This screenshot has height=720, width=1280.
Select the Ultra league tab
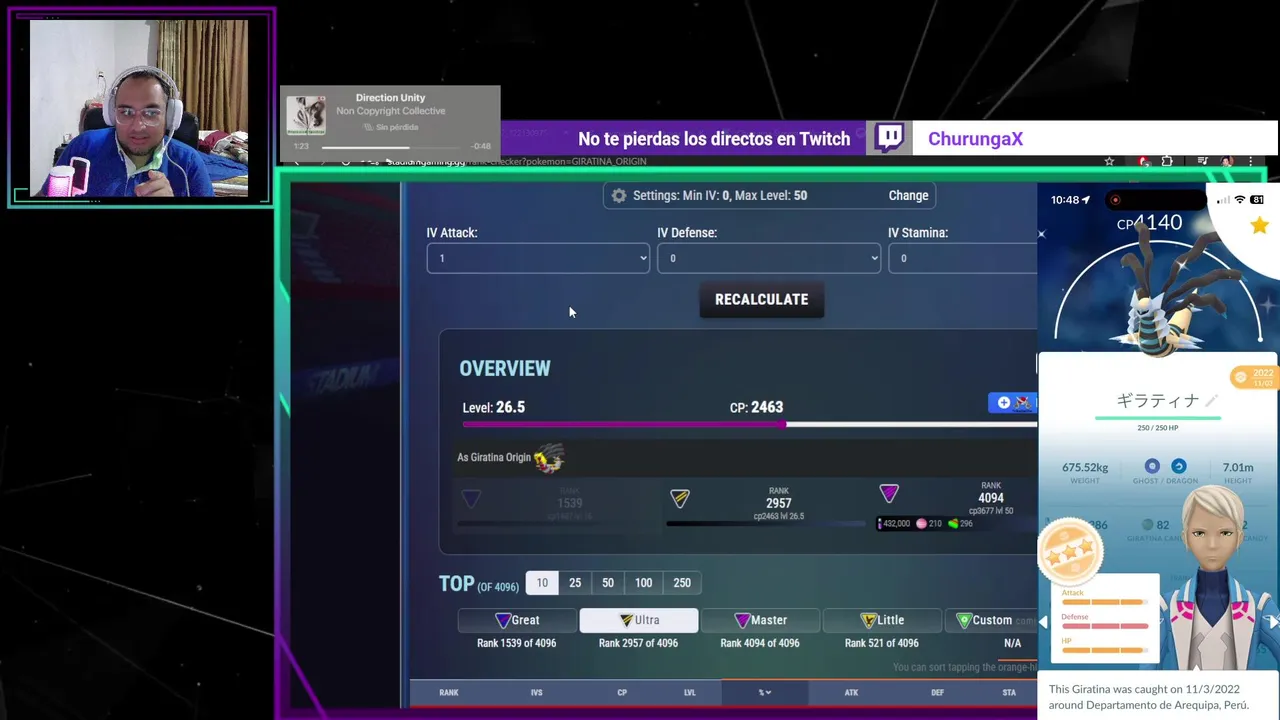coord(639,620)
